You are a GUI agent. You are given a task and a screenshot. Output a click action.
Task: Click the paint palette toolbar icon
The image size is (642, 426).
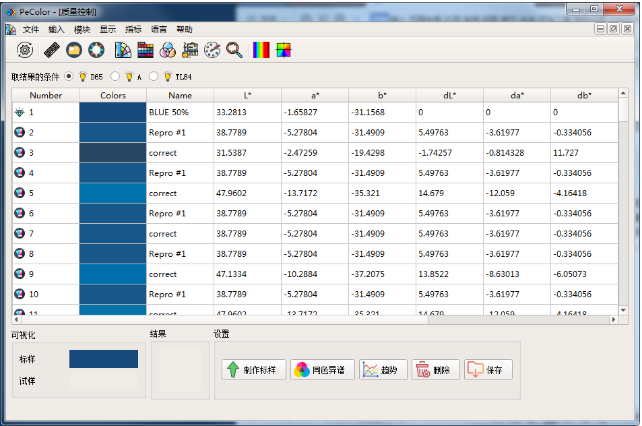click(x=212, y=50)
